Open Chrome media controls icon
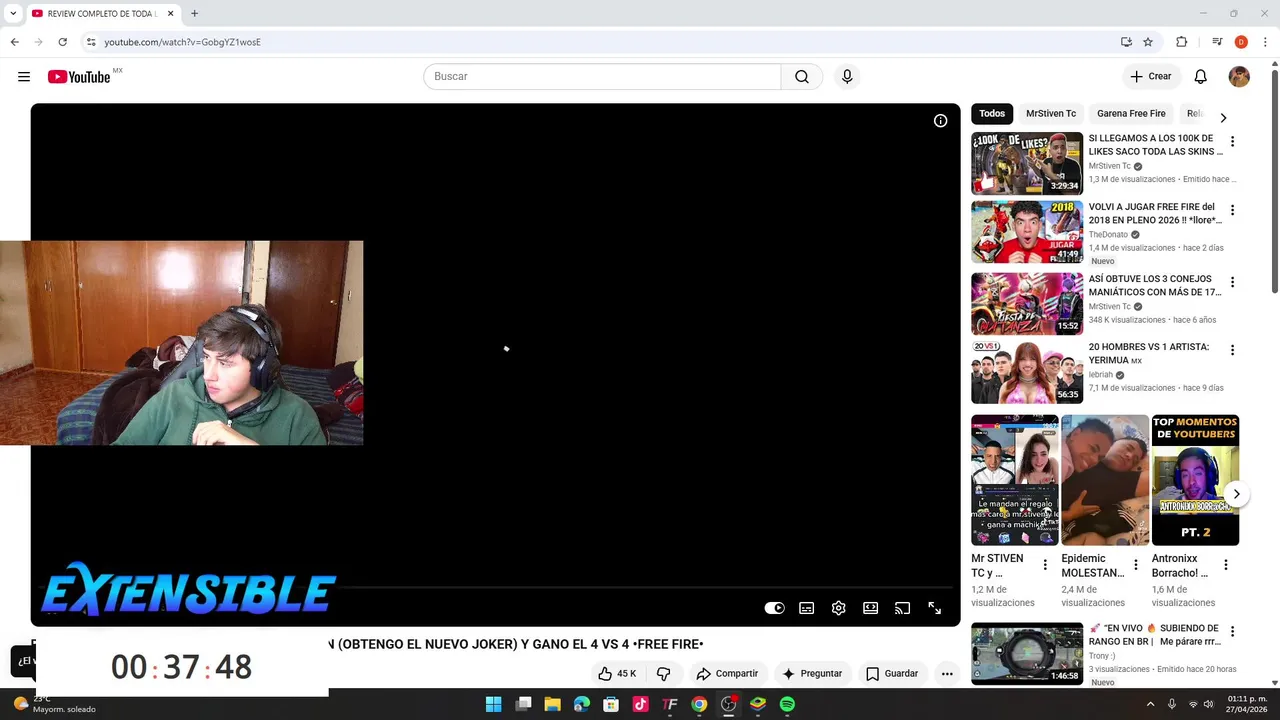 coord(1217,42)
